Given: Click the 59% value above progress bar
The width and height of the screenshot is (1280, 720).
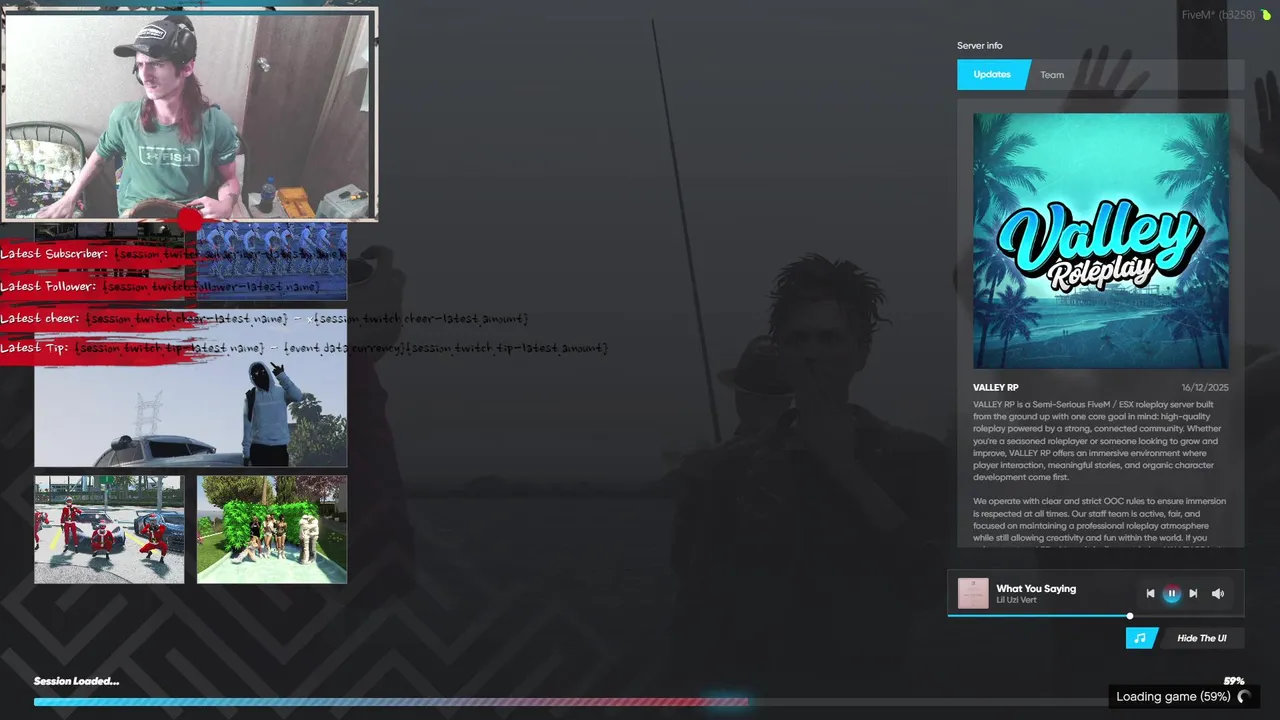Looking at the screenshot, I should (1234, 681).
